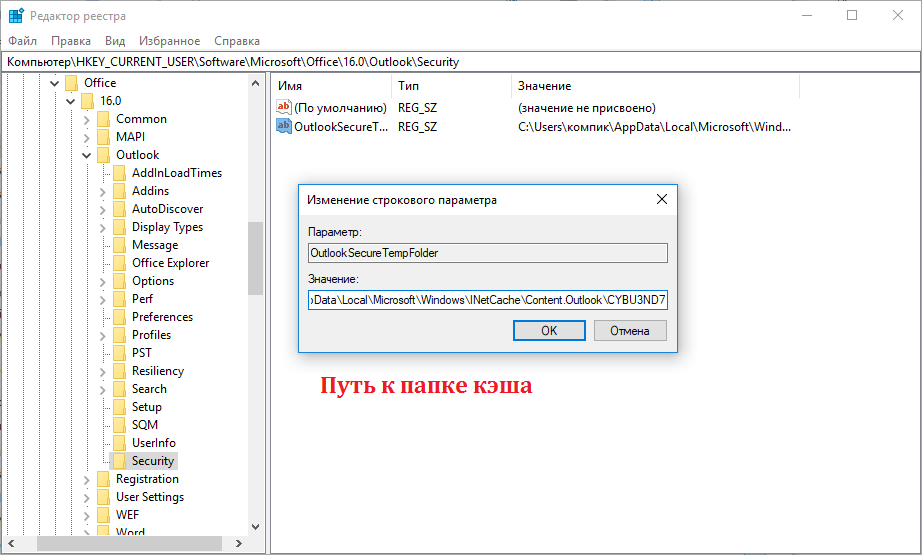The width and height of the screenshot is (922, 555).
Task: Click the (По умолчанию) string value icon
Action: coord(284,107)
